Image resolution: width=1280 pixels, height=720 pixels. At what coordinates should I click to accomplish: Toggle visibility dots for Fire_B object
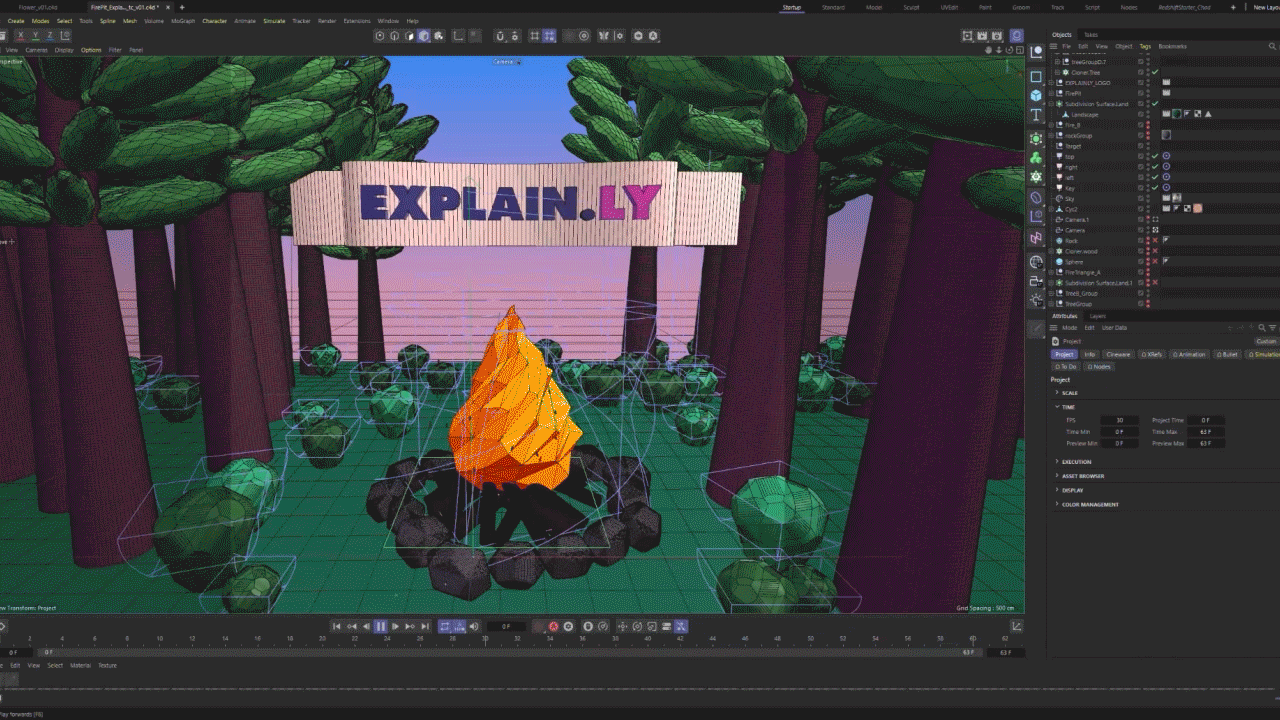coord(1148,125)
